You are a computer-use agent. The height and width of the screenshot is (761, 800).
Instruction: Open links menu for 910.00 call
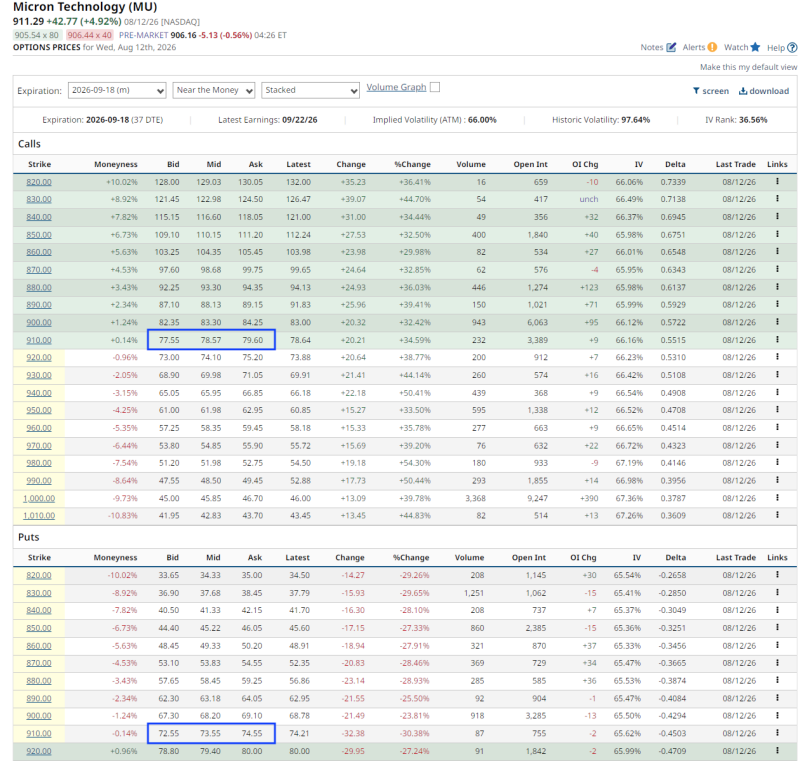tap(778, 340)
